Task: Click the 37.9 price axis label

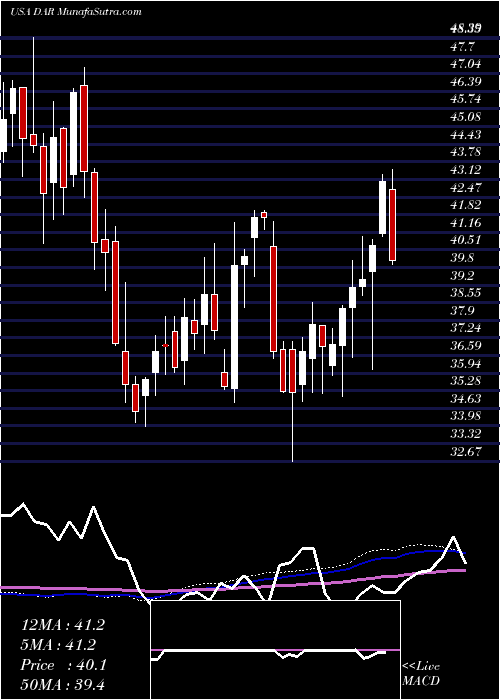Action: (463, 311)
